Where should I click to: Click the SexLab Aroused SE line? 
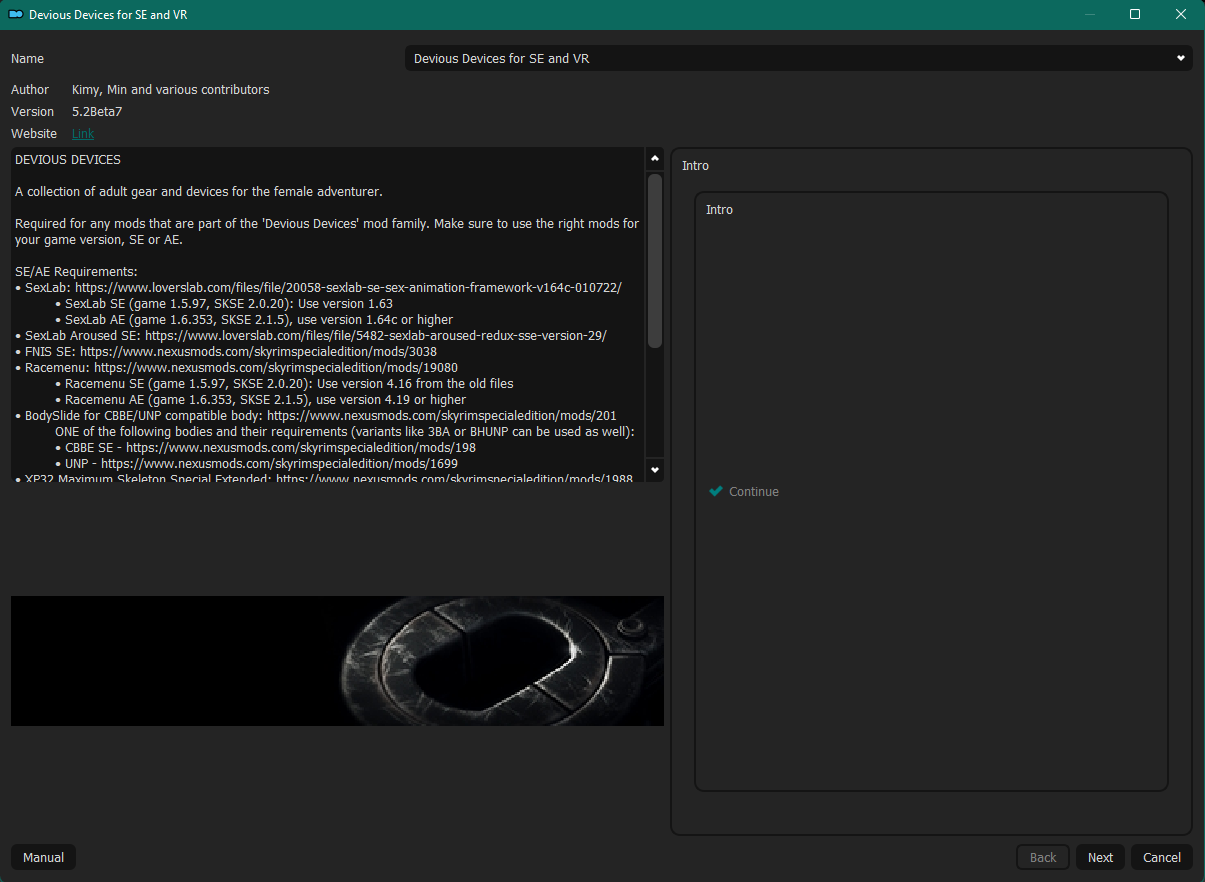[x=311, y=336]
